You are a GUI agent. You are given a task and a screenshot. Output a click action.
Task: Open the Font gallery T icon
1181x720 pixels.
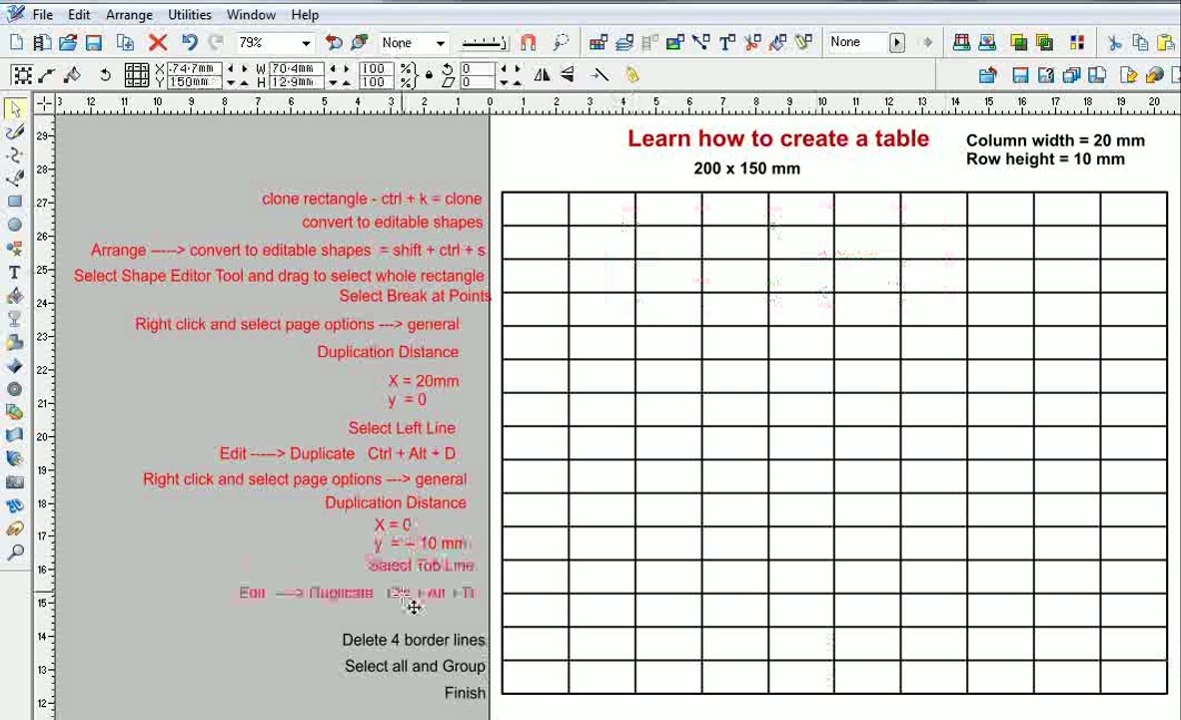(x=726, y=42)
